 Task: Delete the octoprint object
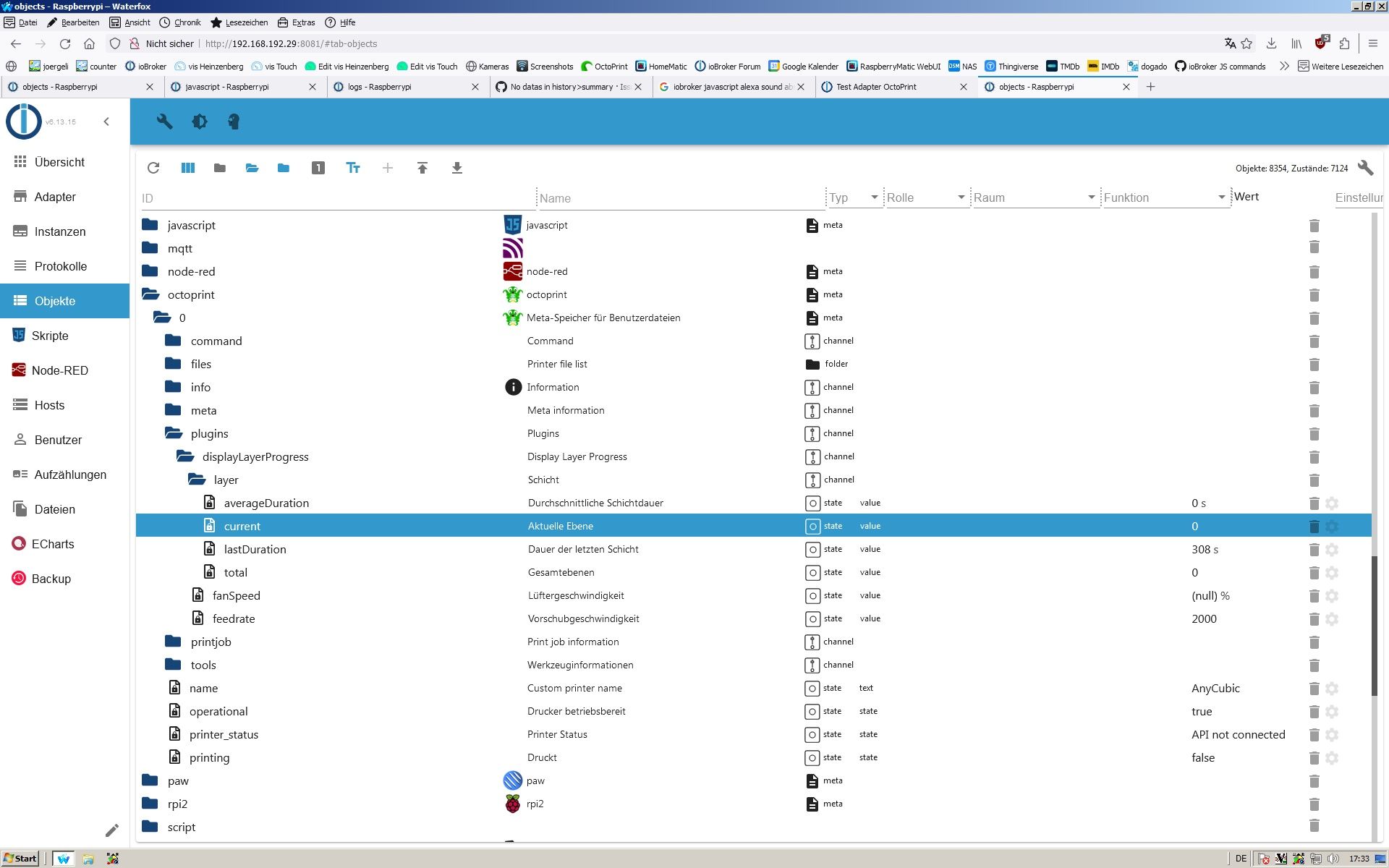pyautogui.click(x=1314, y=294)
